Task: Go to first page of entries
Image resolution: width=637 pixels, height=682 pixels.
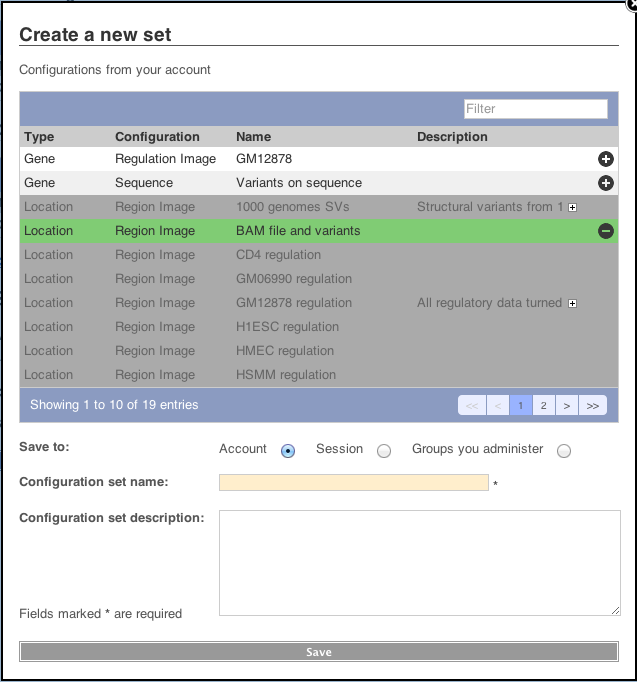Action: (x=471, y=405)
